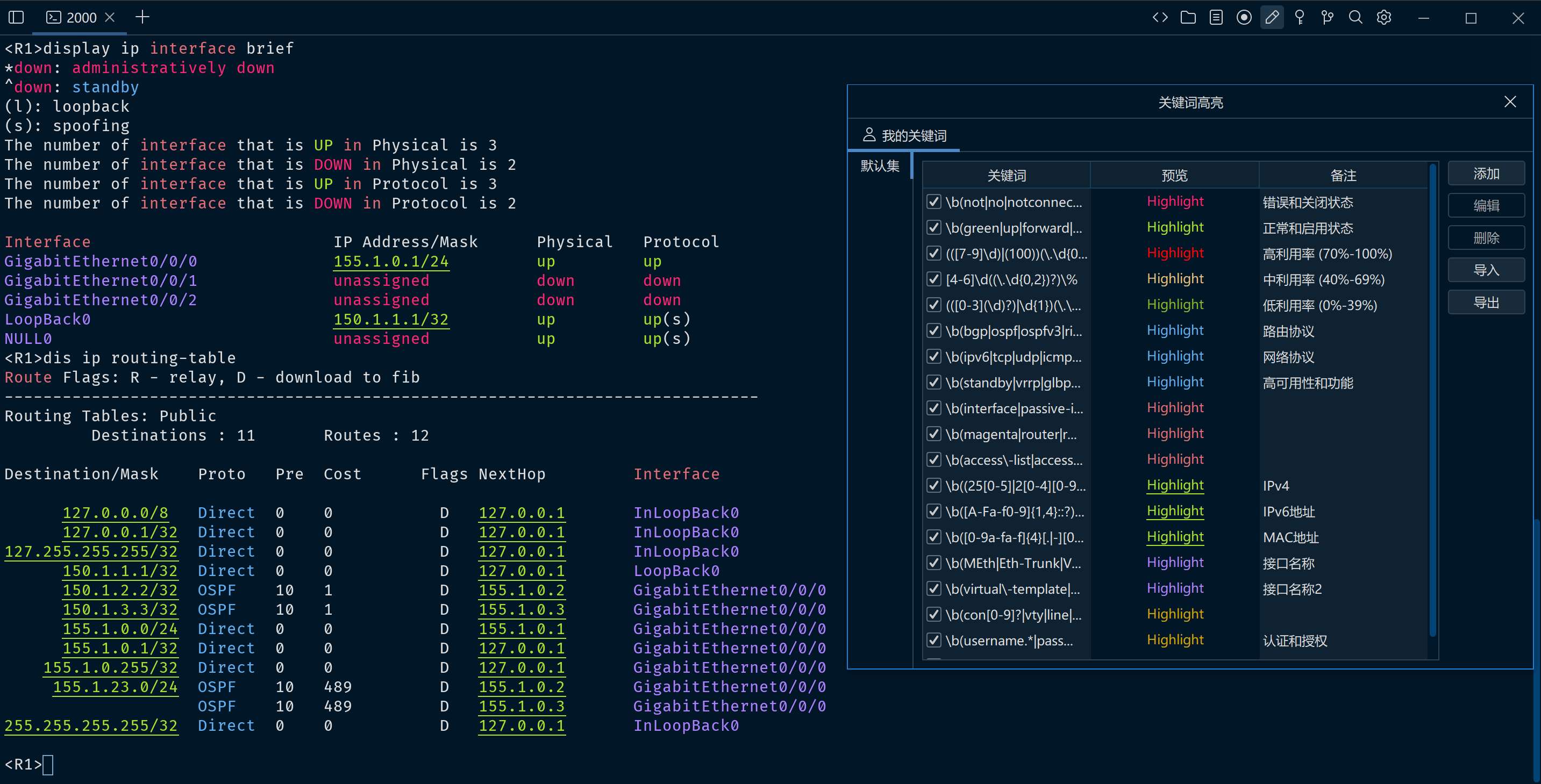This screenshot has height=784, width=1541.
Task: Toggle the sidebar panel icon
Action: pos(16,17)
